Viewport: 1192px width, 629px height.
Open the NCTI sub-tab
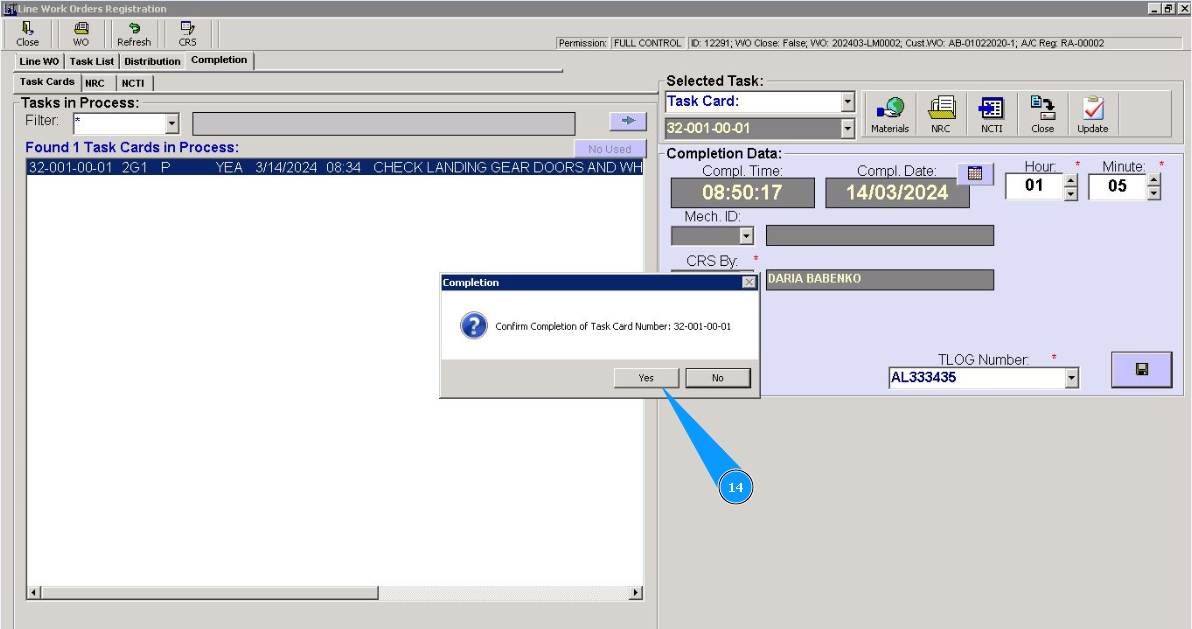133,83
